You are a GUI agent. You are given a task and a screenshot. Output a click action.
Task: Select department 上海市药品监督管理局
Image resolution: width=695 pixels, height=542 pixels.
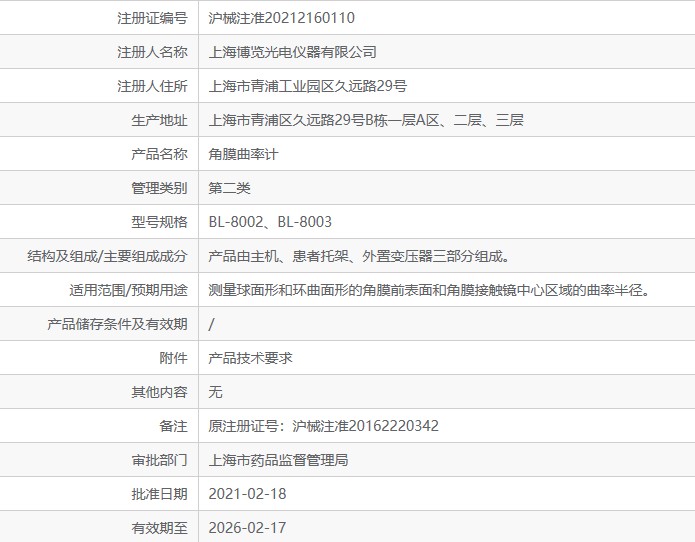278,460
